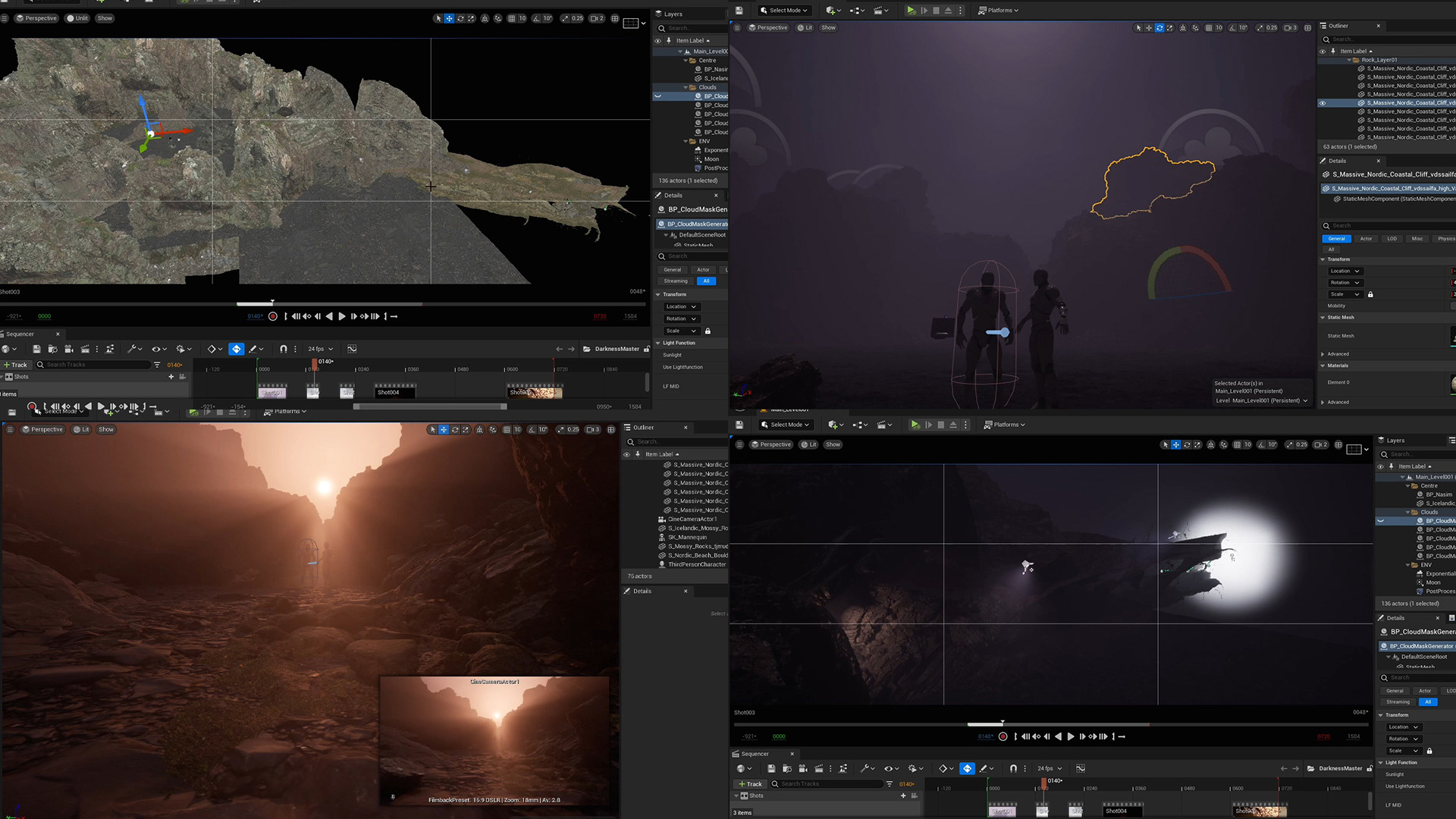This screenshot has height=819, width=1456.
Task: Select CineCameraActor1 in the Outliner list
Action: (692, 519)
